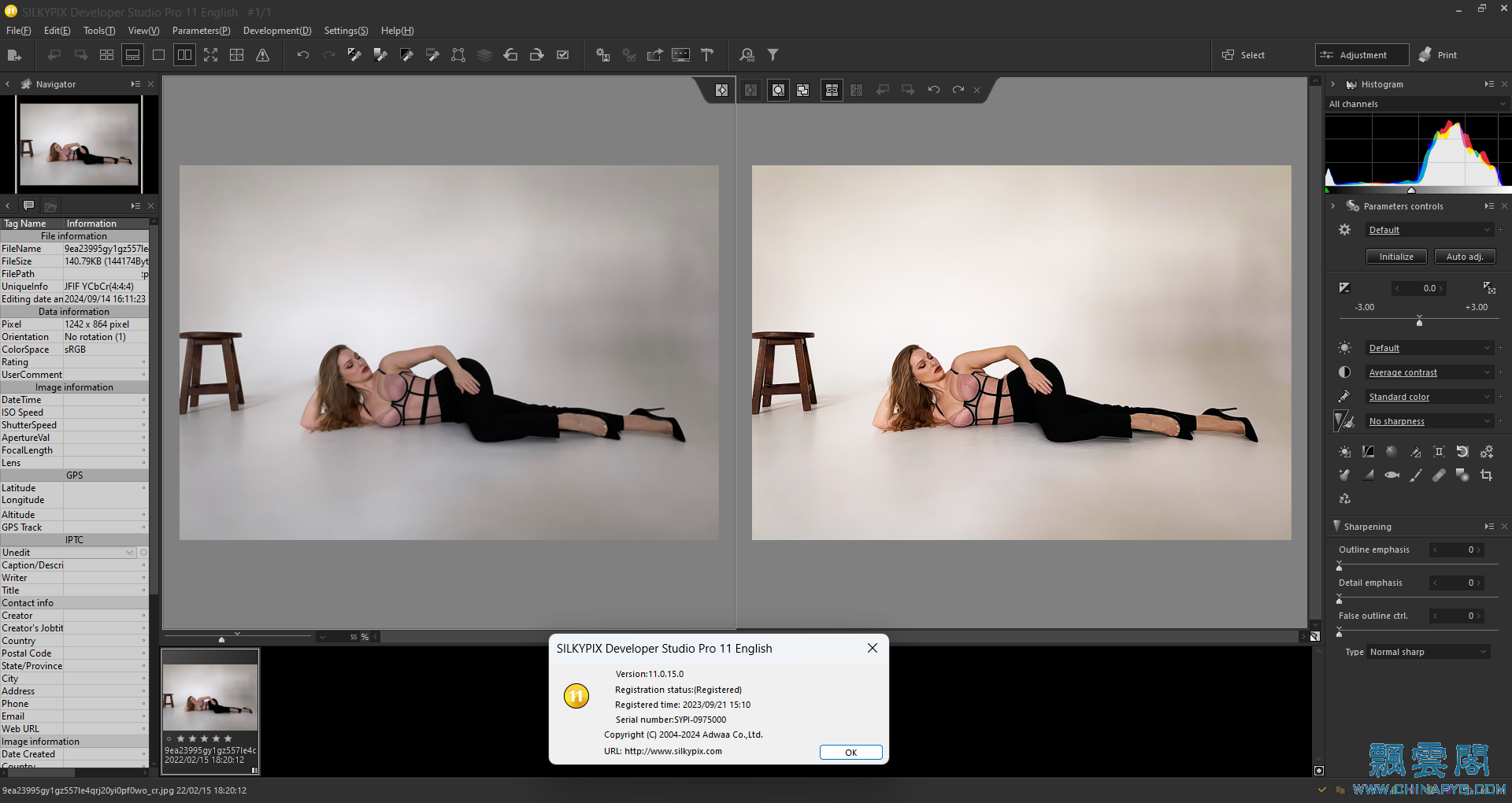1512x803 pixels.
Task: Open the spotting bandage tool
Action: (1439, 476)
